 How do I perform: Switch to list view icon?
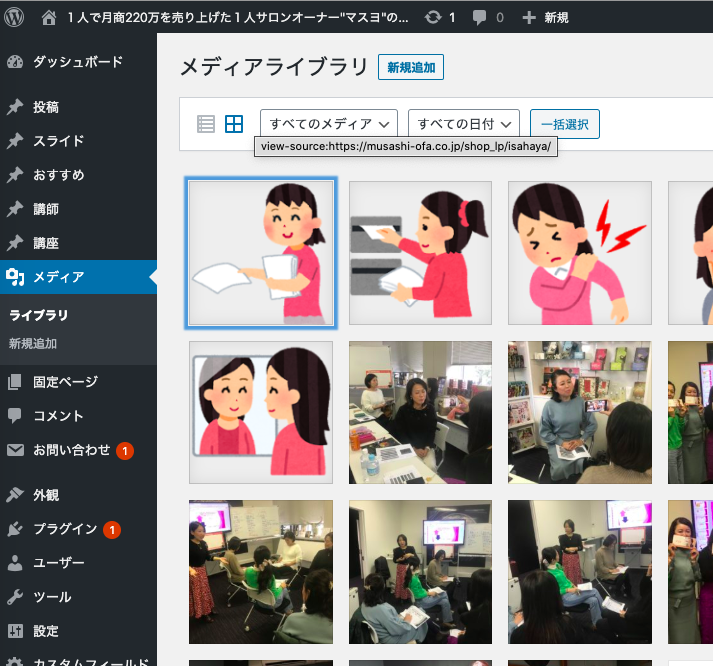(206, 124)
